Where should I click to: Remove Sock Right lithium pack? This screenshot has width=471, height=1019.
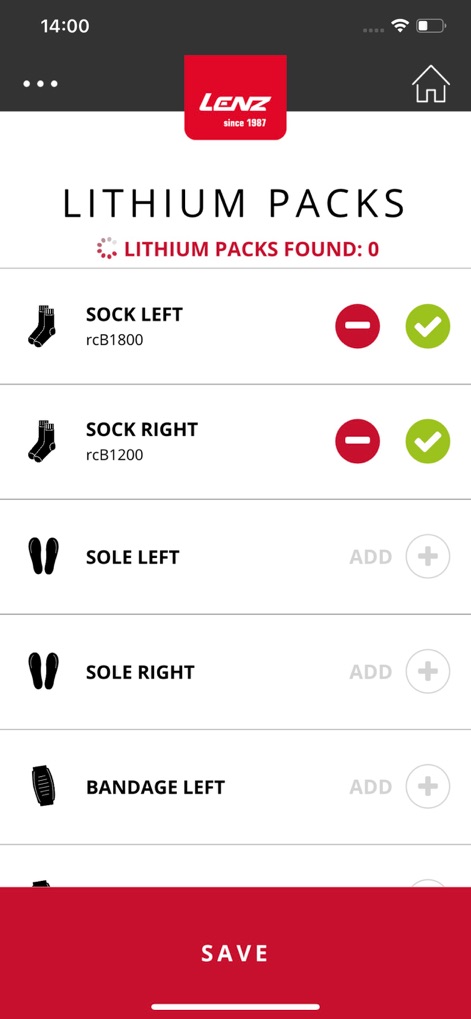point(357,441)
